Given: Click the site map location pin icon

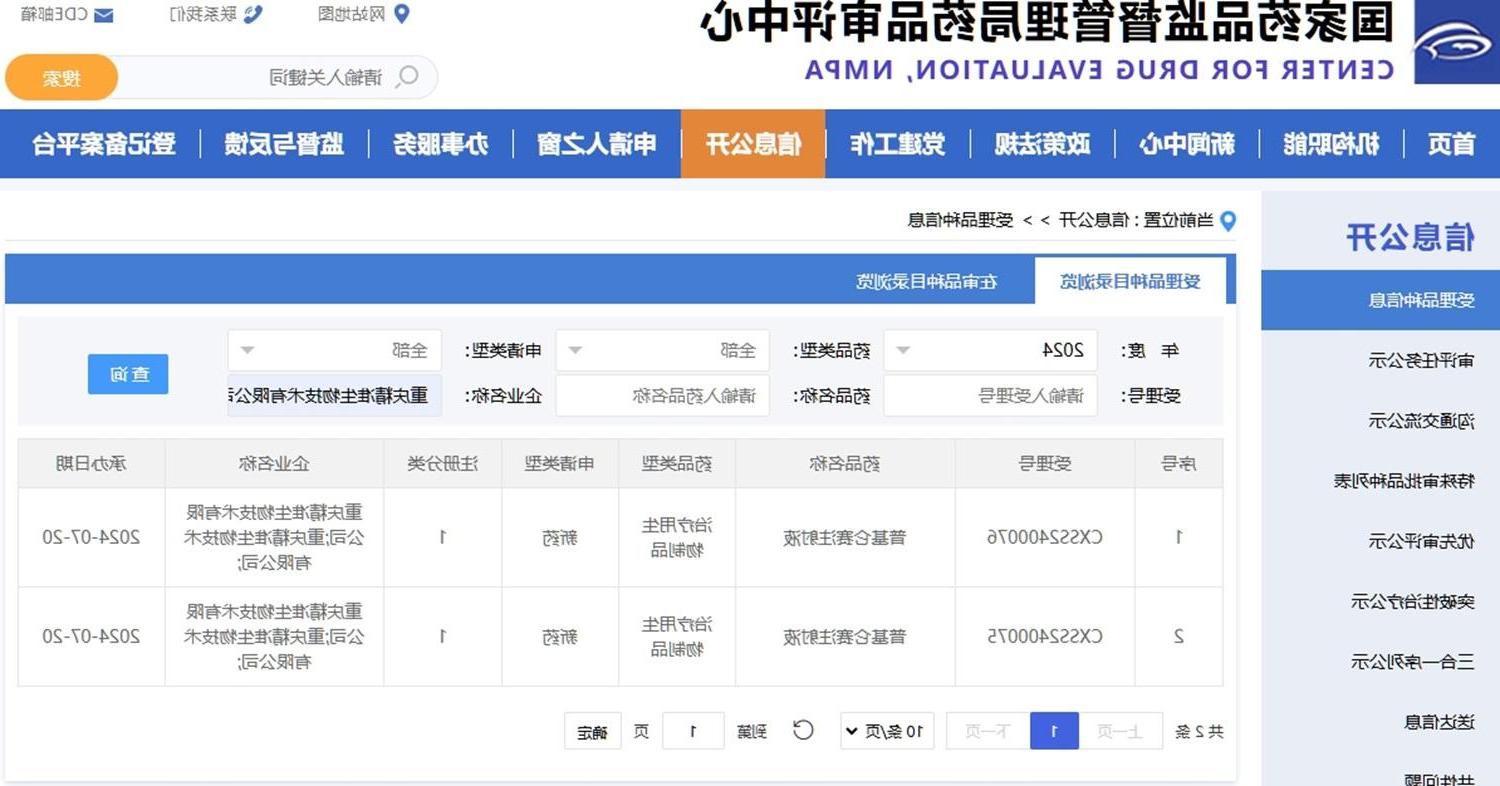Looking at the screenshot, I should point(402,14).
